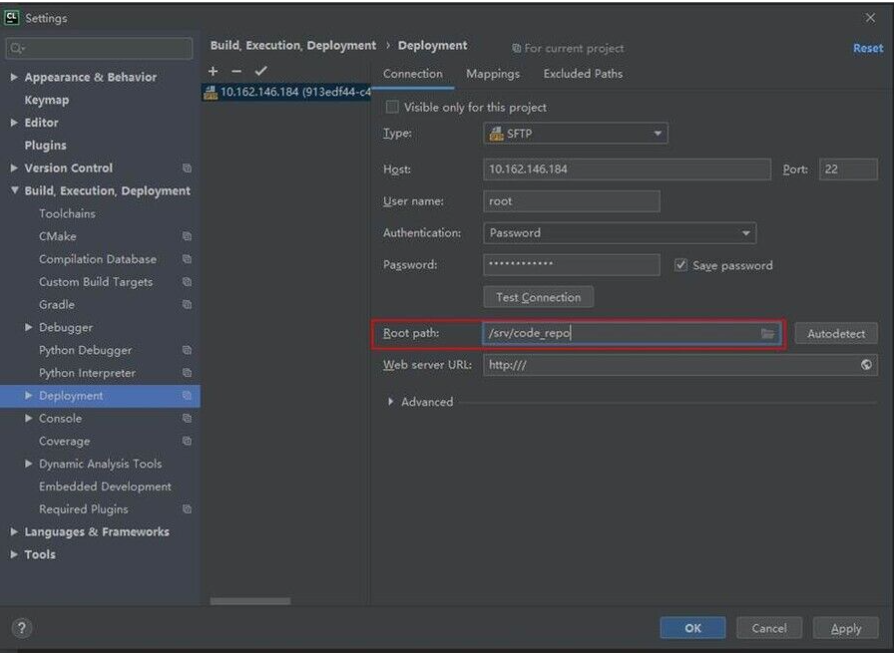Toggle the Save password checkbox
This screenshot has width=894, height=653.
click(x=681, y=265)
